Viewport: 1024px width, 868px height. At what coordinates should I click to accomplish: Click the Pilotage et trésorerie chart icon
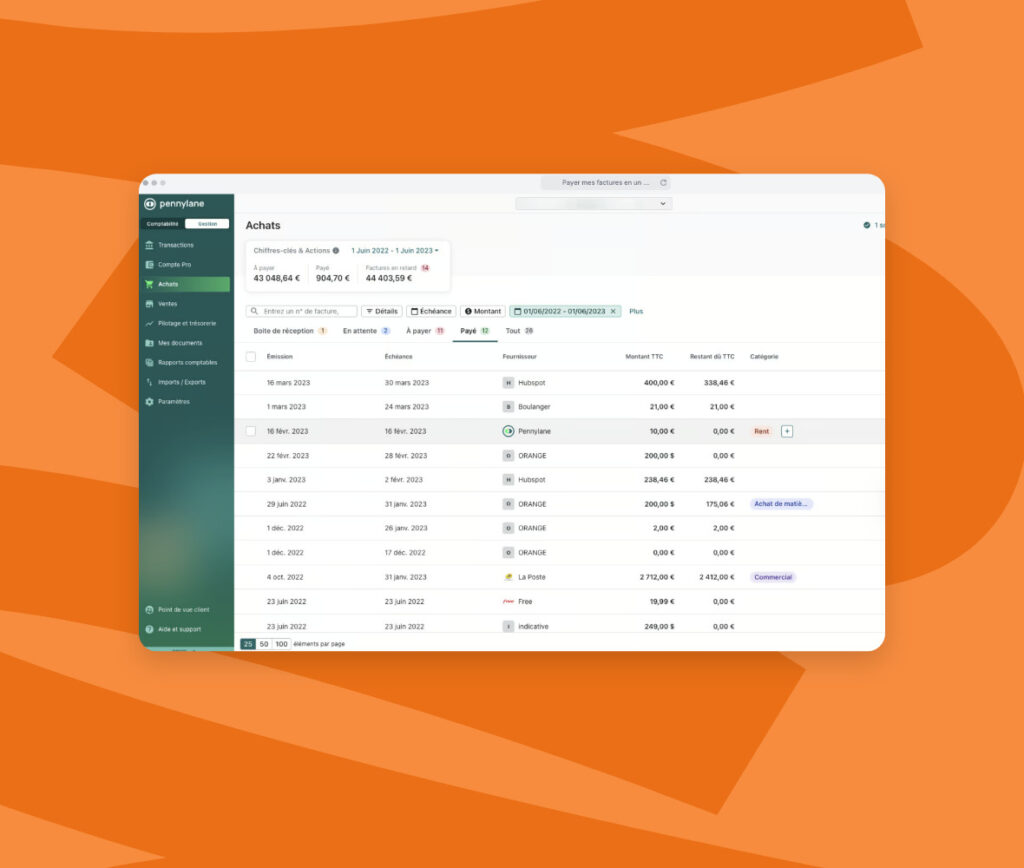click(149, 323)
